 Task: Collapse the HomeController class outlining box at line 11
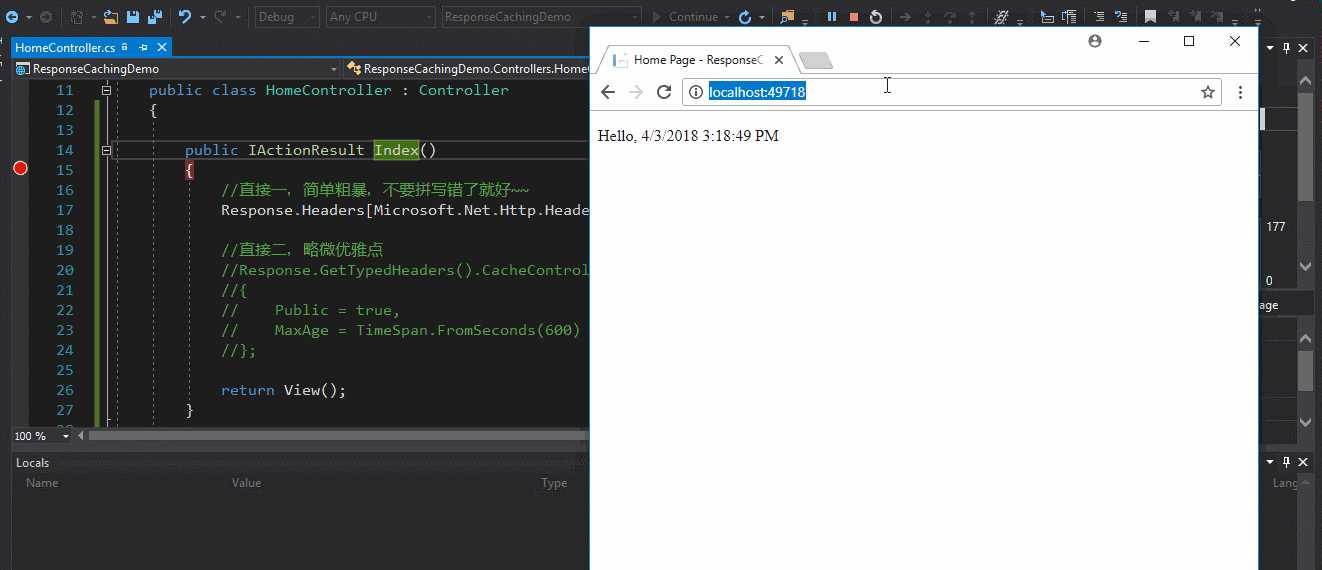pos(106,90)
